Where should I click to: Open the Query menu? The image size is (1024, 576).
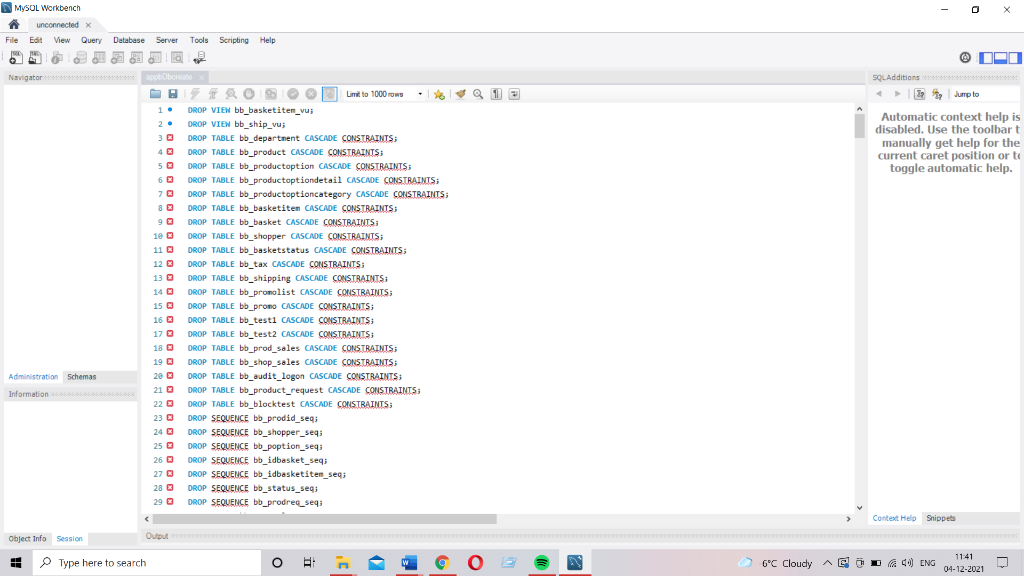click(x=91, y=40)
